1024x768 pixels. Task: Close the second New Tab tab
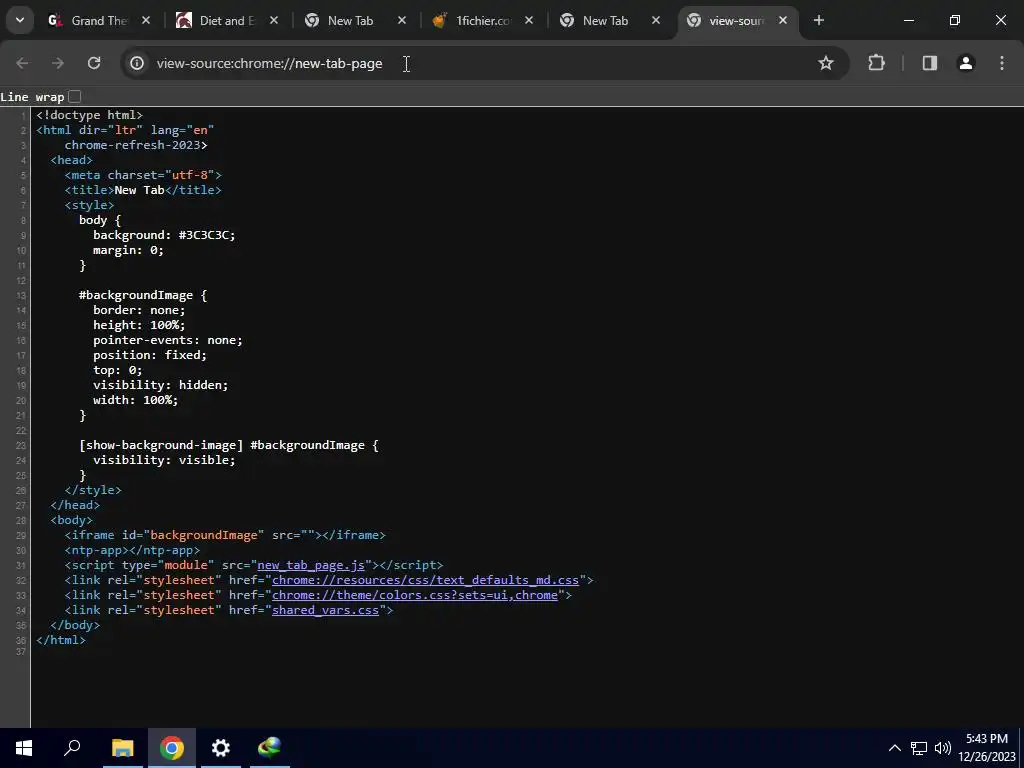tap(656, 20)
